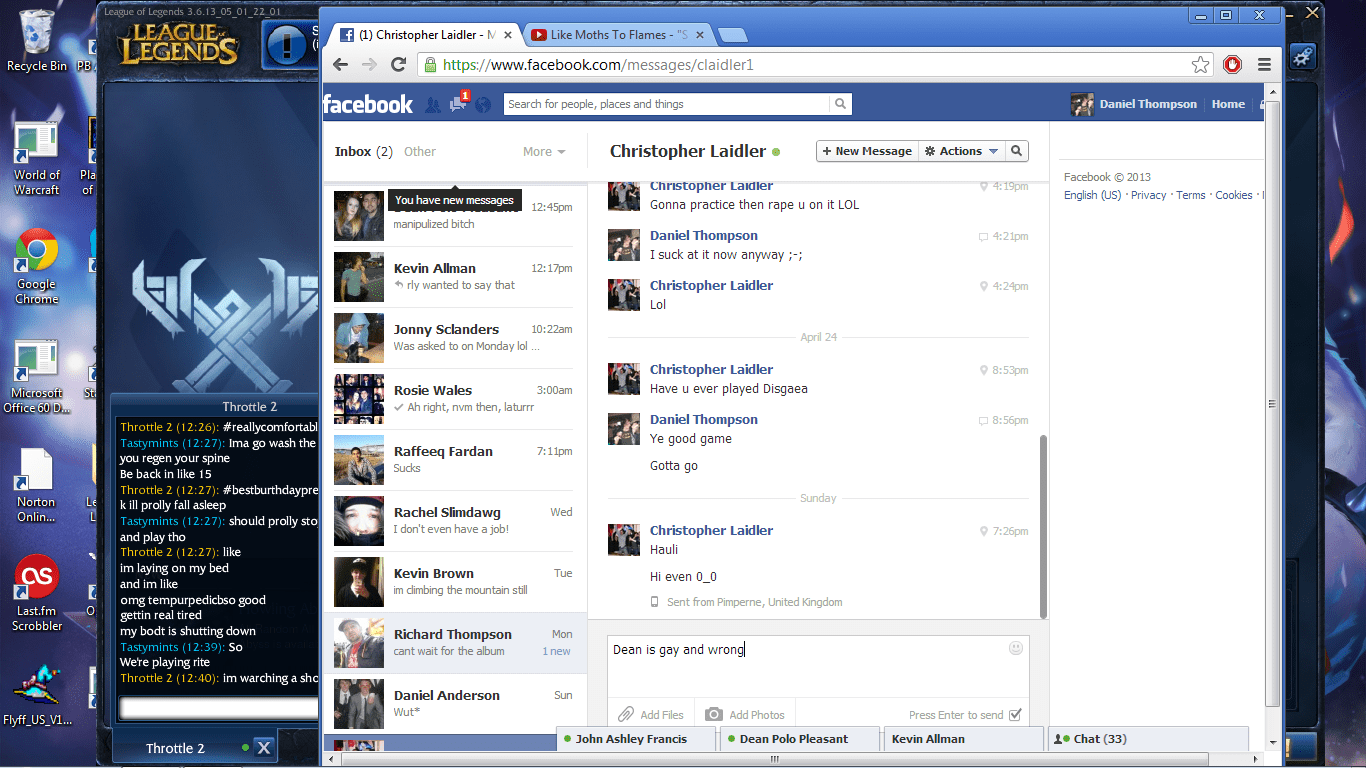This screenshot has width=1366, height=768.
Task: Click the red AdBlock stop-hand extension icon
Action: [x=1232, y=64]
